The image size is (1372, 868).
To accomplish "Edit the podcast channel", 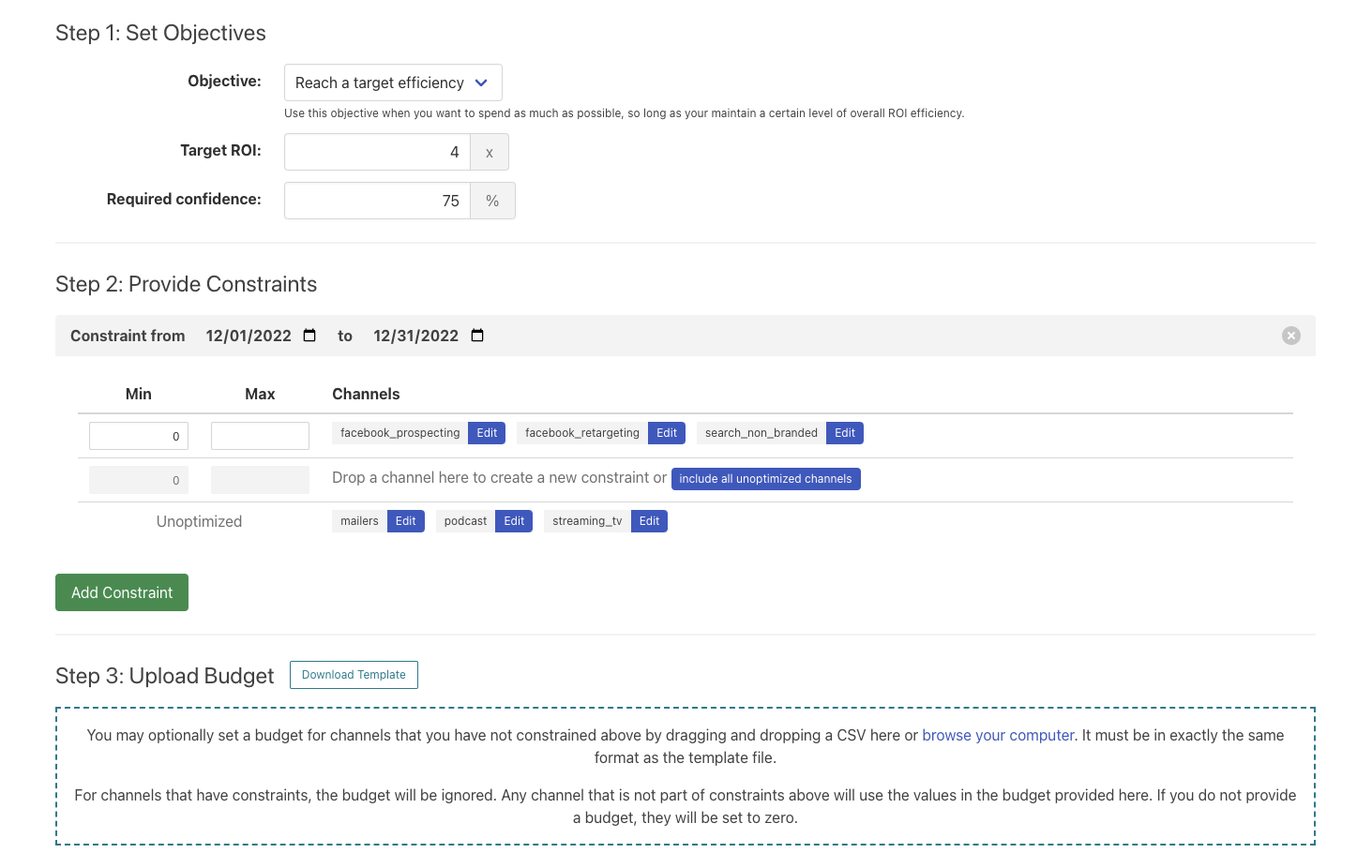I will (x=514, y=521).
